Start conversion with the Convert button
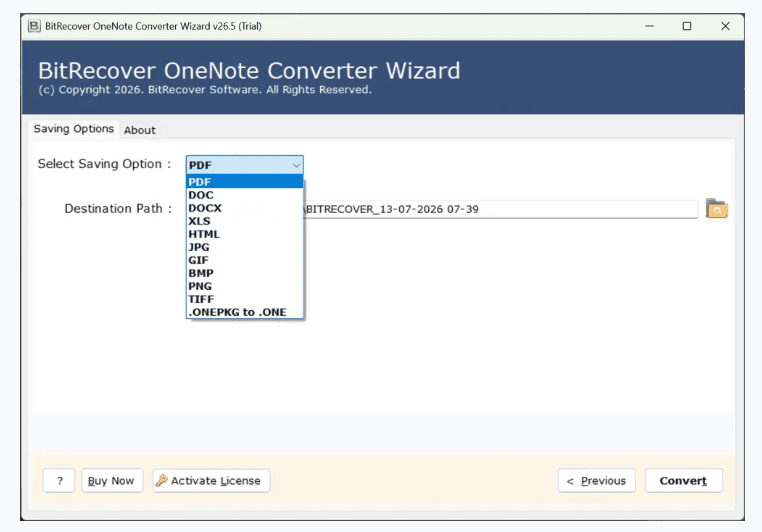This screenshot has height=532, width=762. pos(683,481)
